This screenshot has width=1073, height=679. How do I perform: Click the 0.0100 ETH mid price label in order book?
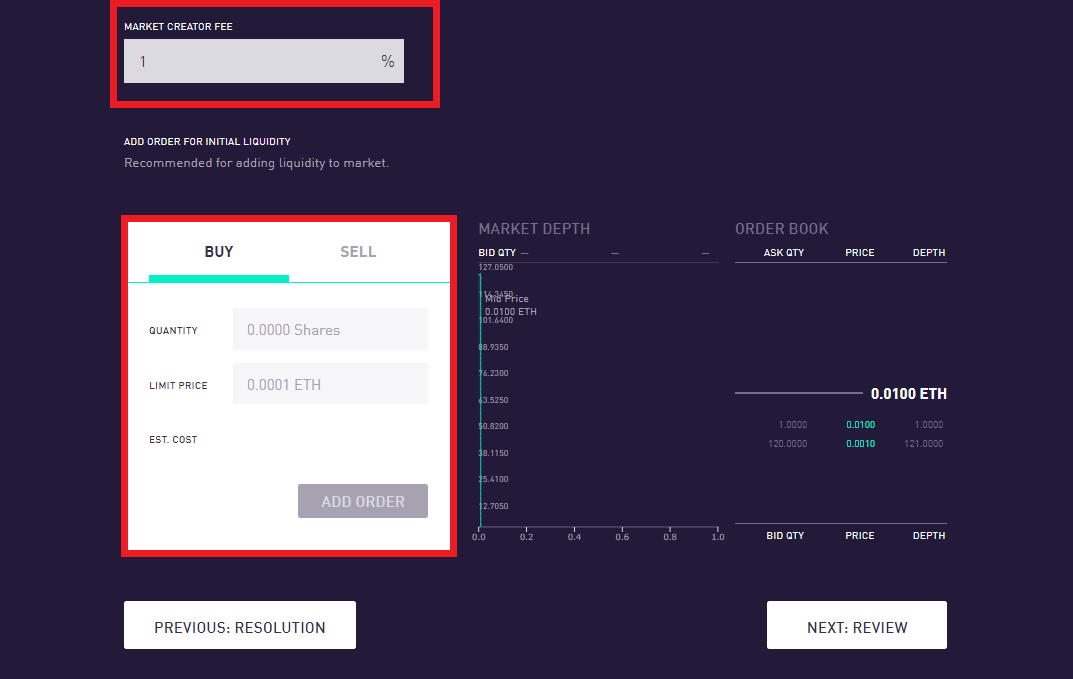coord(908,394)
